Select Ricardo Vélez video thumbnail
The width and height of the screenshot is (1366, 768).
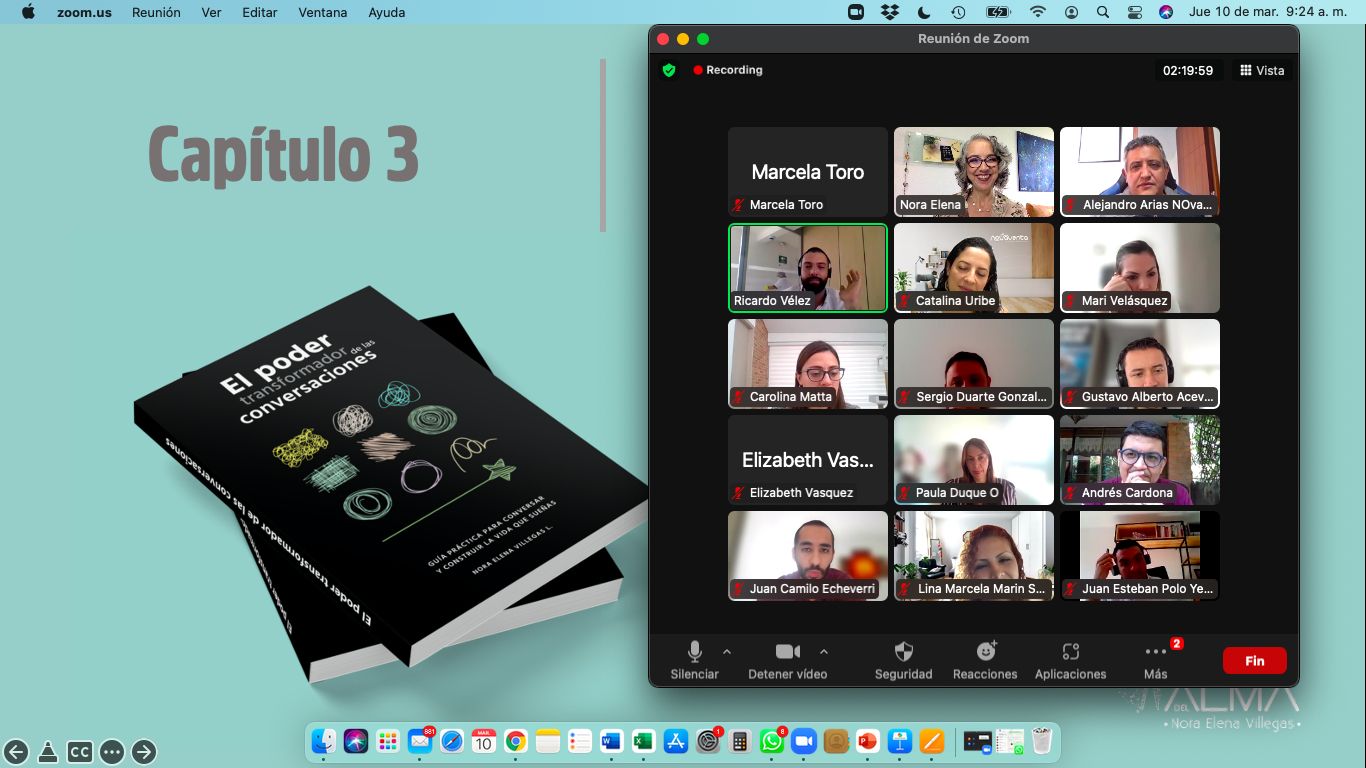(808, 268)
